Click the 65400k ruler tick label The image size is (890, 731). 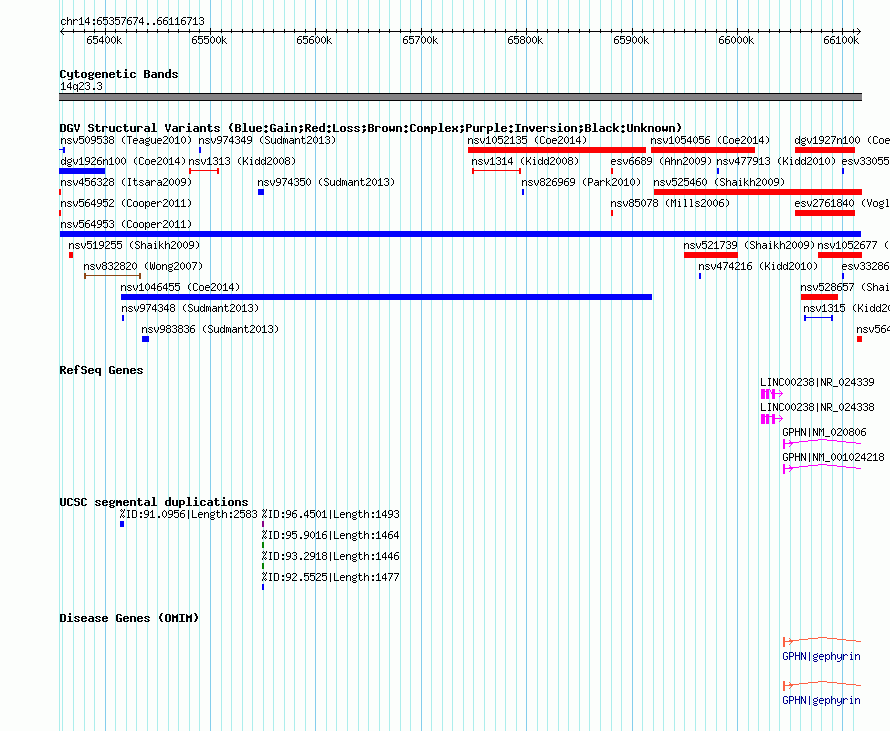pos(104,40)
